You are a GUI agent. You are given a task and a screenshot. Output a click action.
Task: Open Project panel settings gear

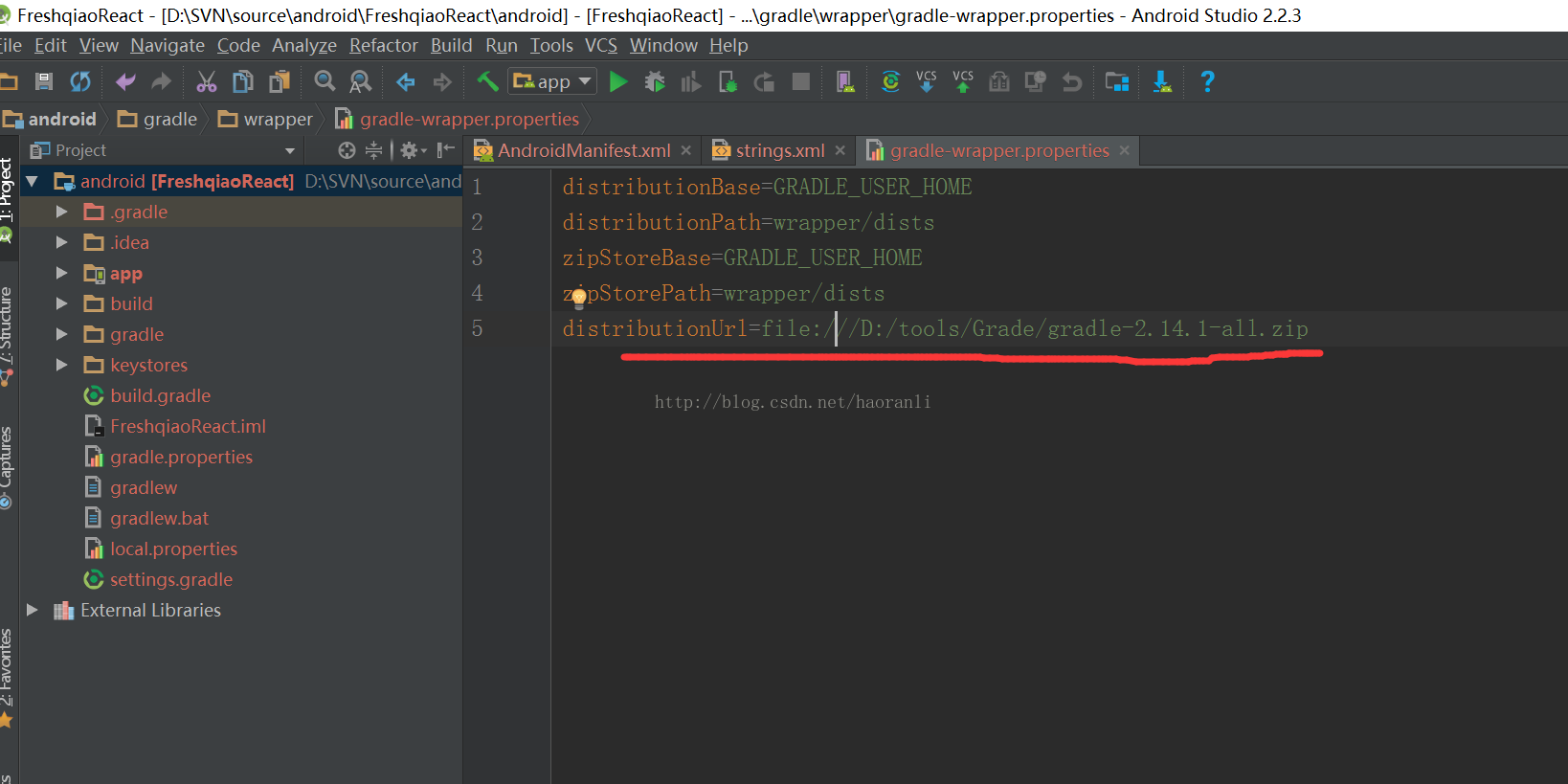[x=413, y=150]
